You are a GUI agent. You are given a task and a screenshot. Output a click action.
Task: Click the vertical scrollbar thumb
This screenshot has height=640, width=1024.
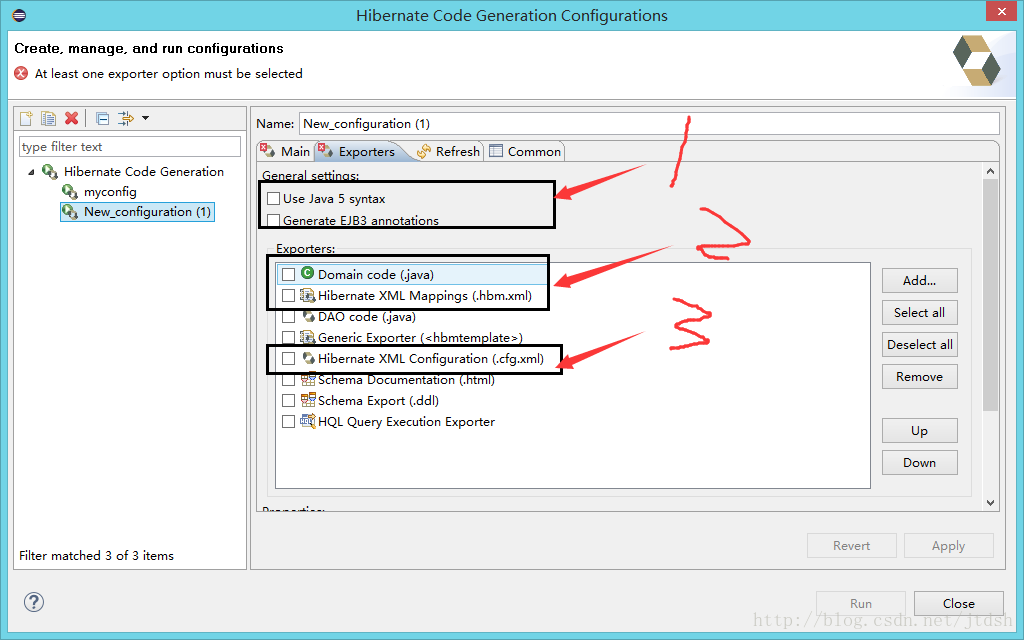point(990,295)
